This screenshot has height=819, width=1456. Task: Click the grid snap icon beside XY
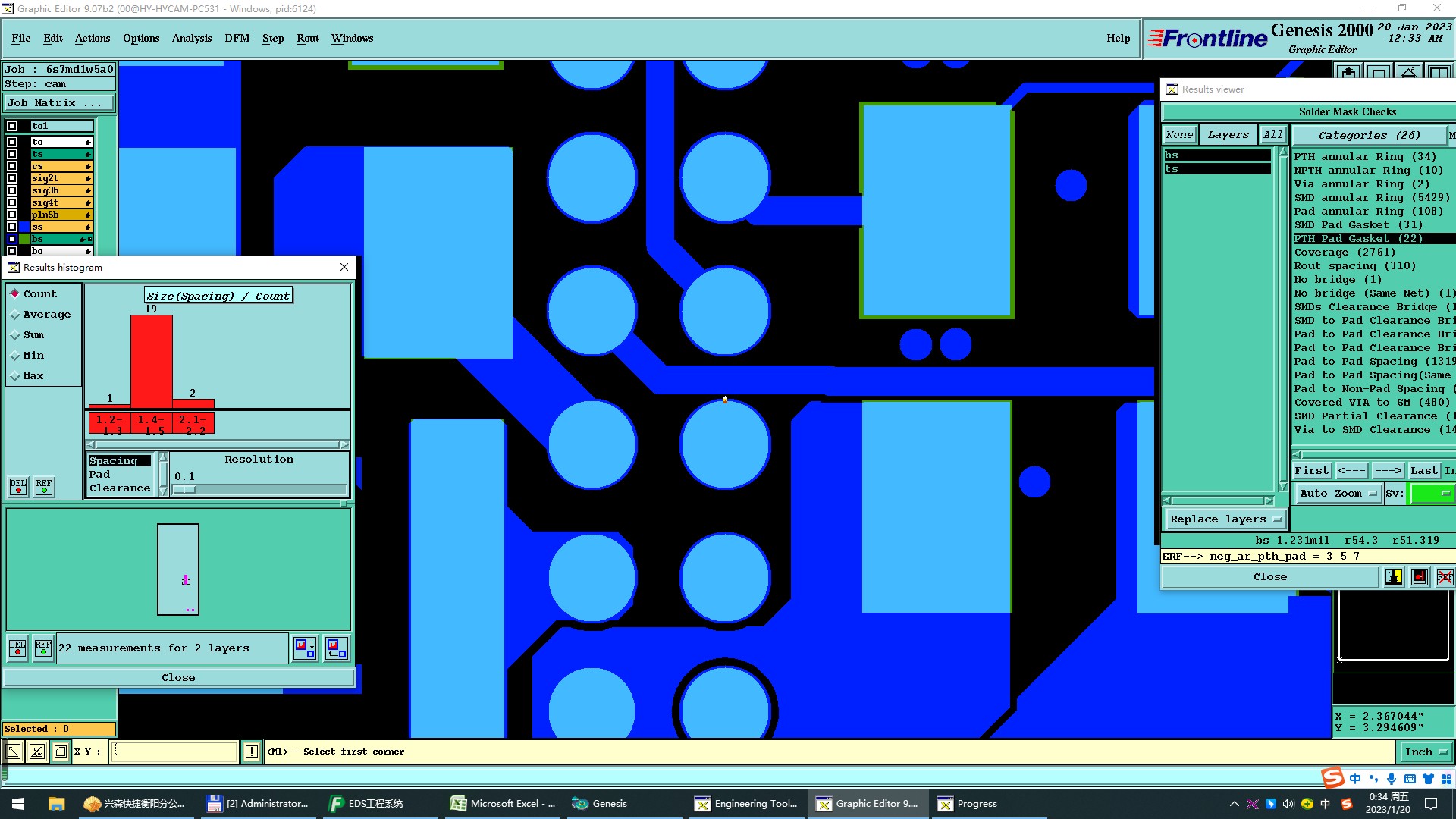[61, 752]
